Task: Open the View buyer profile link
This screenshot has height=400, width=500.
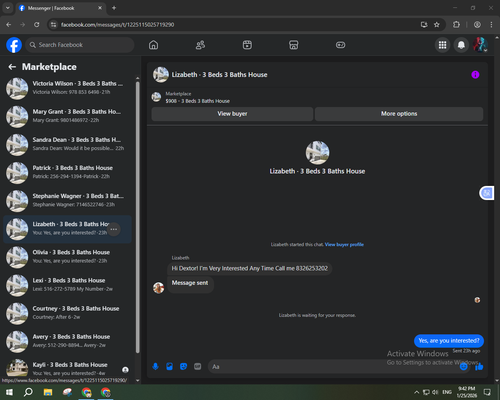Action: (344, 245)
